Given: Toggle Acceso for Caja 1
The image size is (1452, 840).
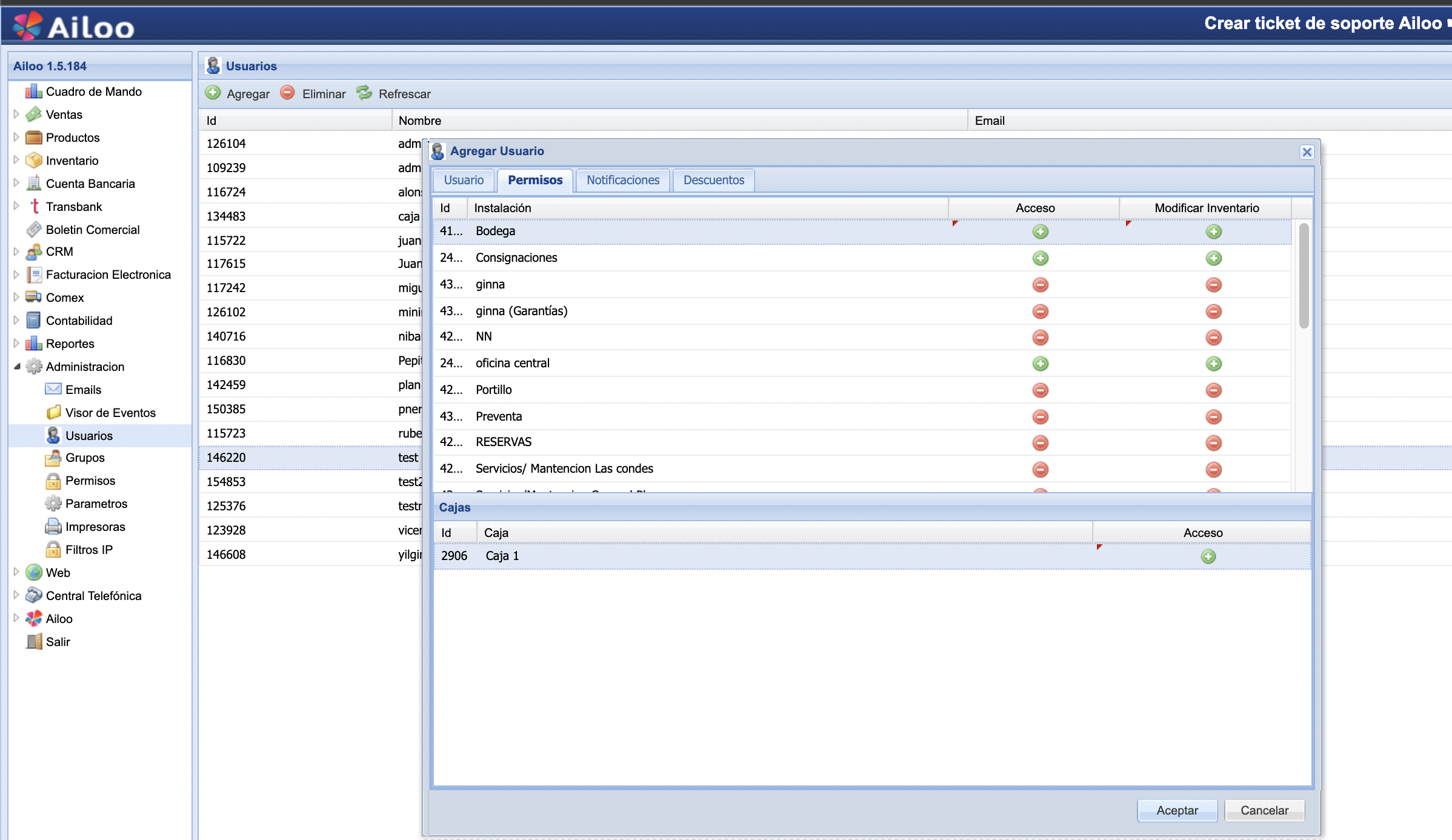Looking at the screenshot, I should pyautogui.click(x=1208, y=556).
